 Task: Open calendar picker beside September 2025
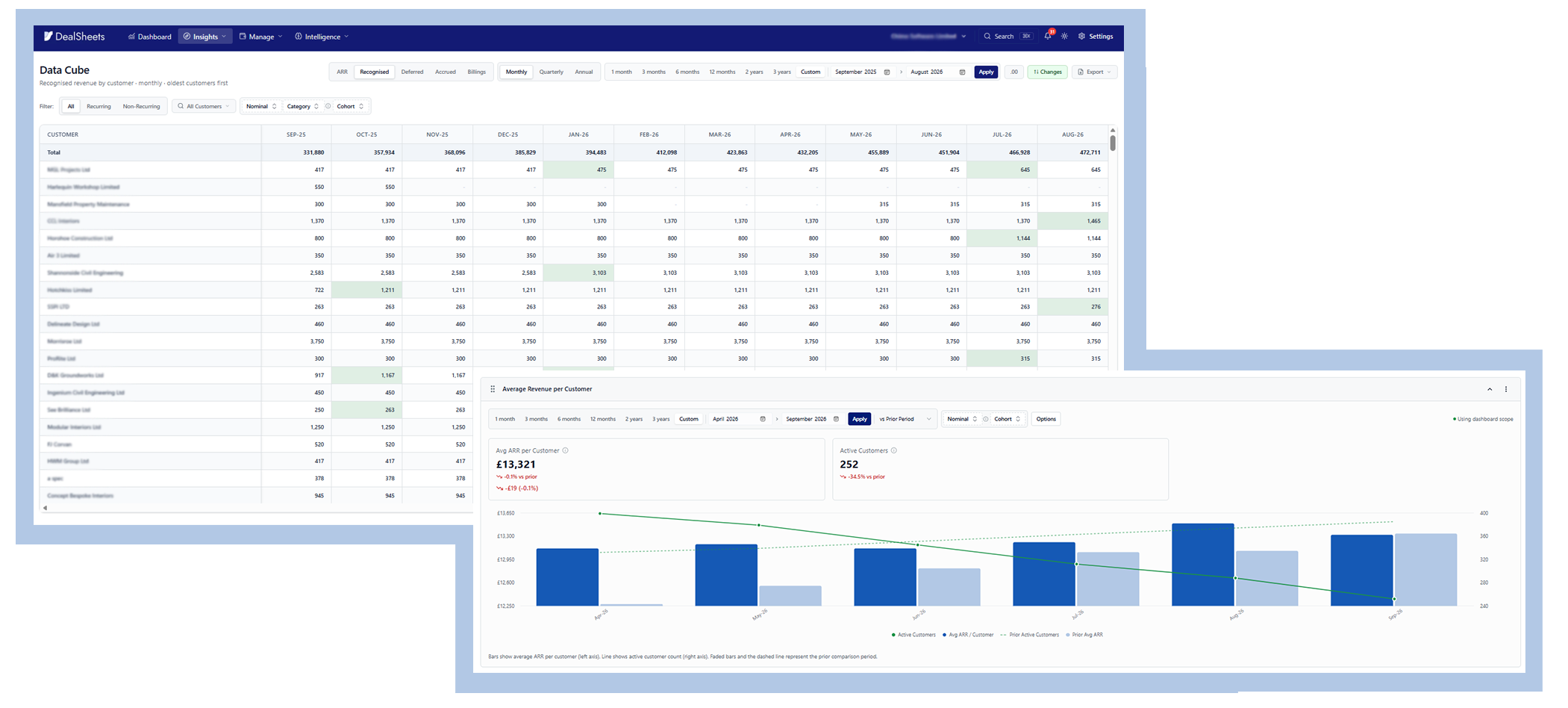click(887, 72)
